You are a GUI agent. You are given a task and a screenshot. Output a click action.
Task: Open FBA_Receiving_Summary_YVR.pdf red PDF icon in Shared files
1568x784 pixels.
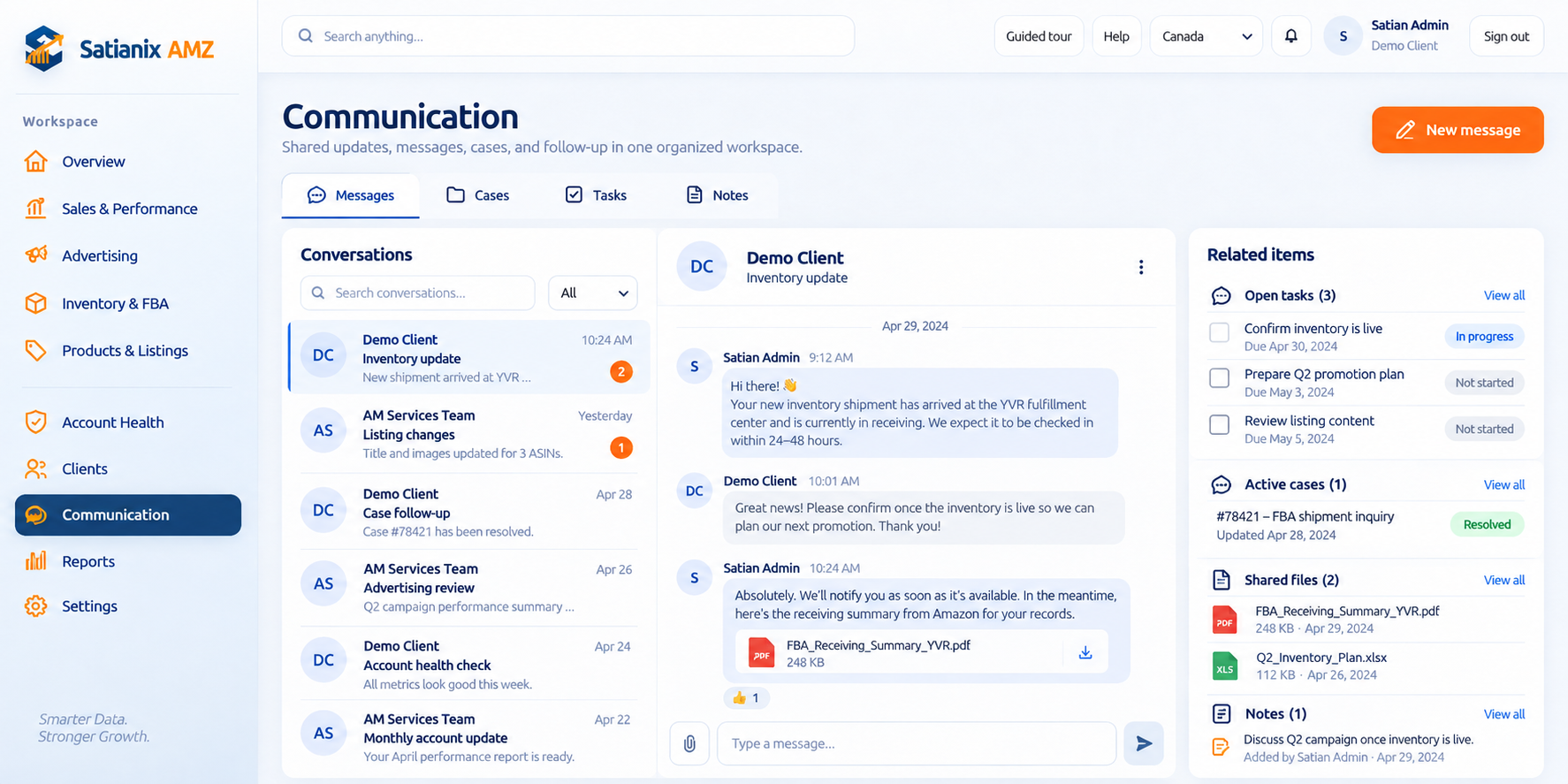point(1224,620)
